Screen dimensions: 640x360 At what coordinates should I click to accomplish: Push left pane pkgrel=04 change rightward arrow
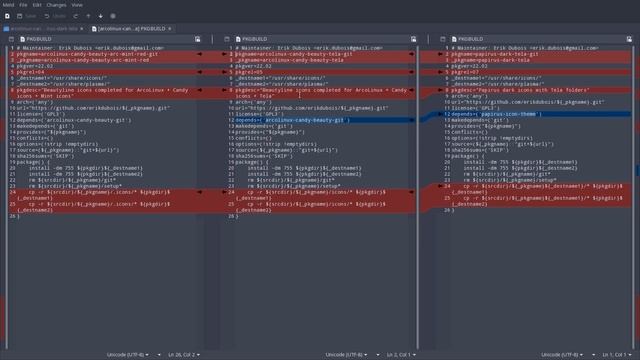[x=200, y=72]
